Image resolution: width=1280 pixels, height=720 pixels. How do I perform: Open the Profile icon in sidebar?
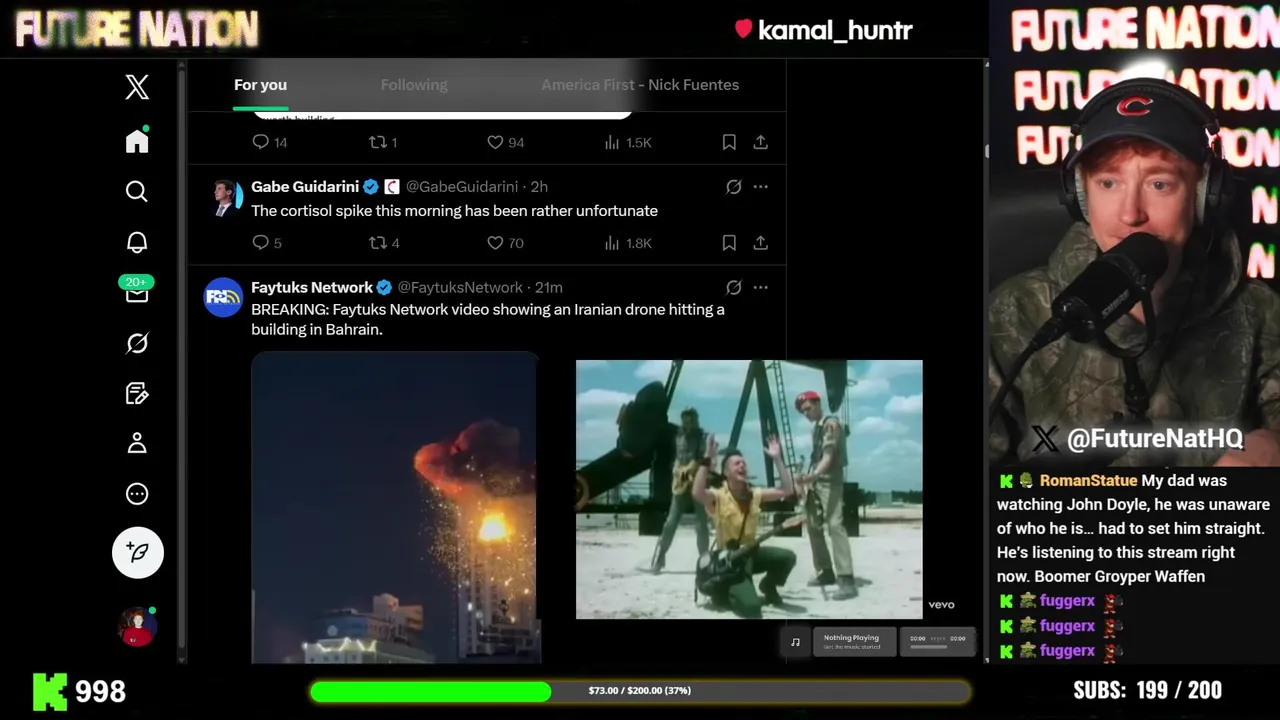[137, 443]
